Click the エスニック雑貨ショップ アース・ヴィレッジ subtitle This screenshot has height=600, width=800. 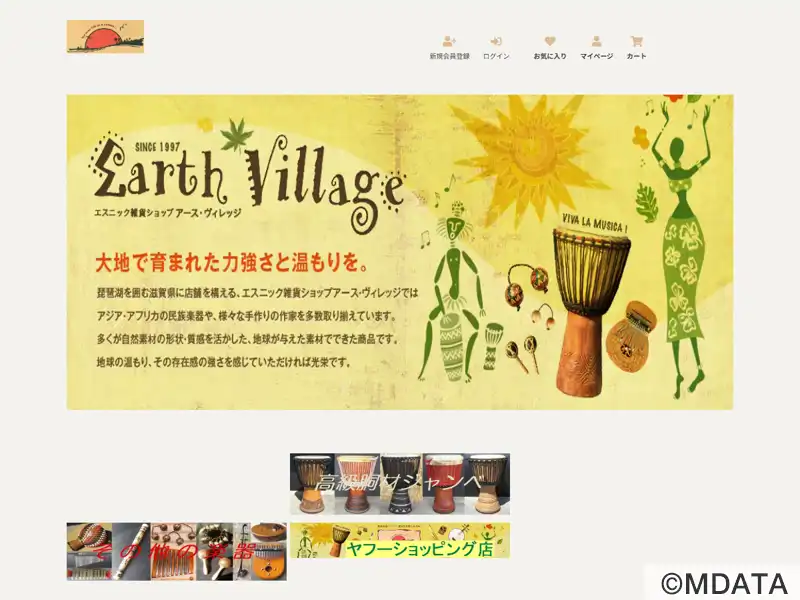[168, 213]
